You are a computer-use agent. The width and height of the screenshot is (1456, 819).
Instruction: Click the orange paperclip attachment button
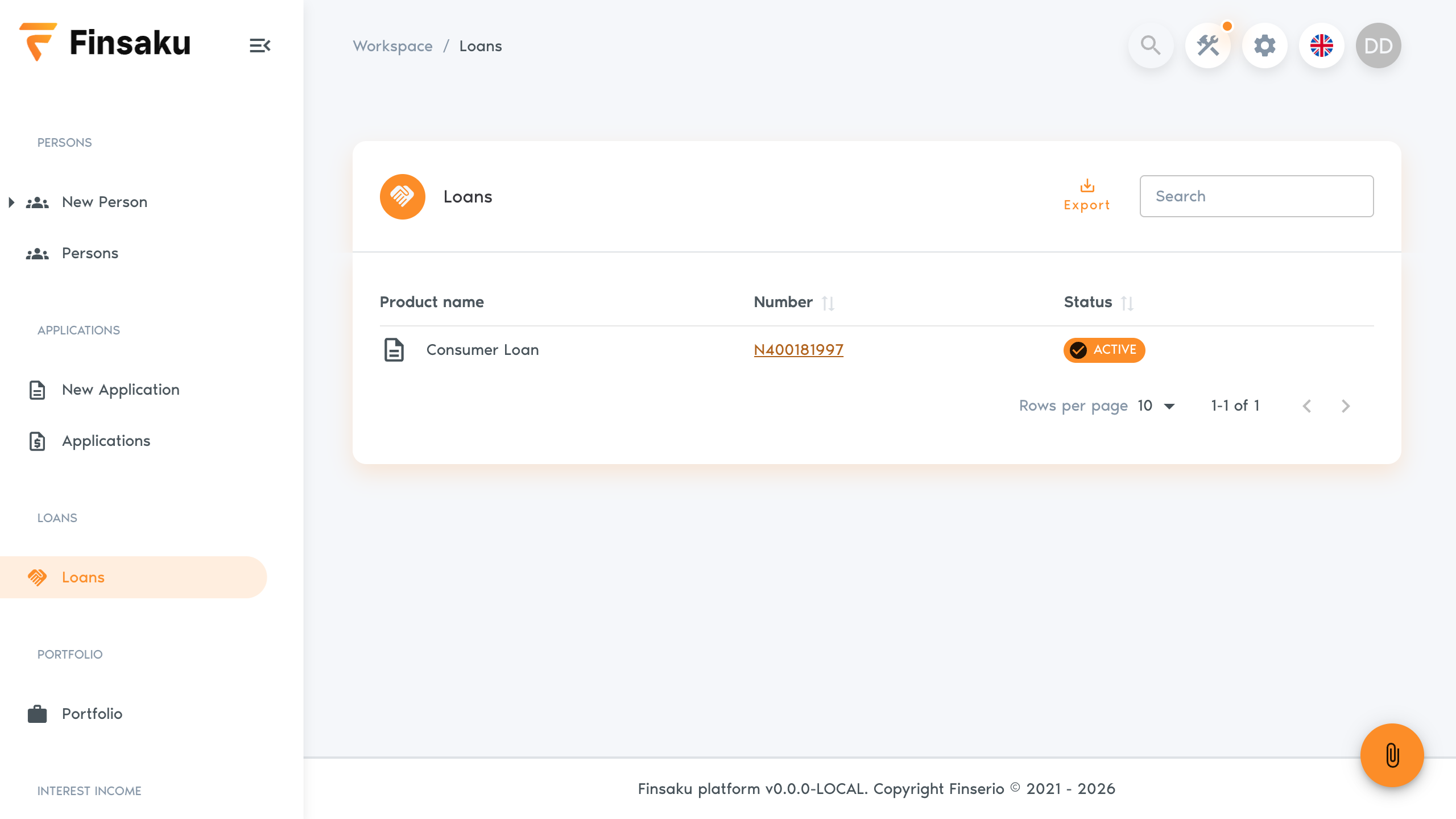[x=1392, y=755]
